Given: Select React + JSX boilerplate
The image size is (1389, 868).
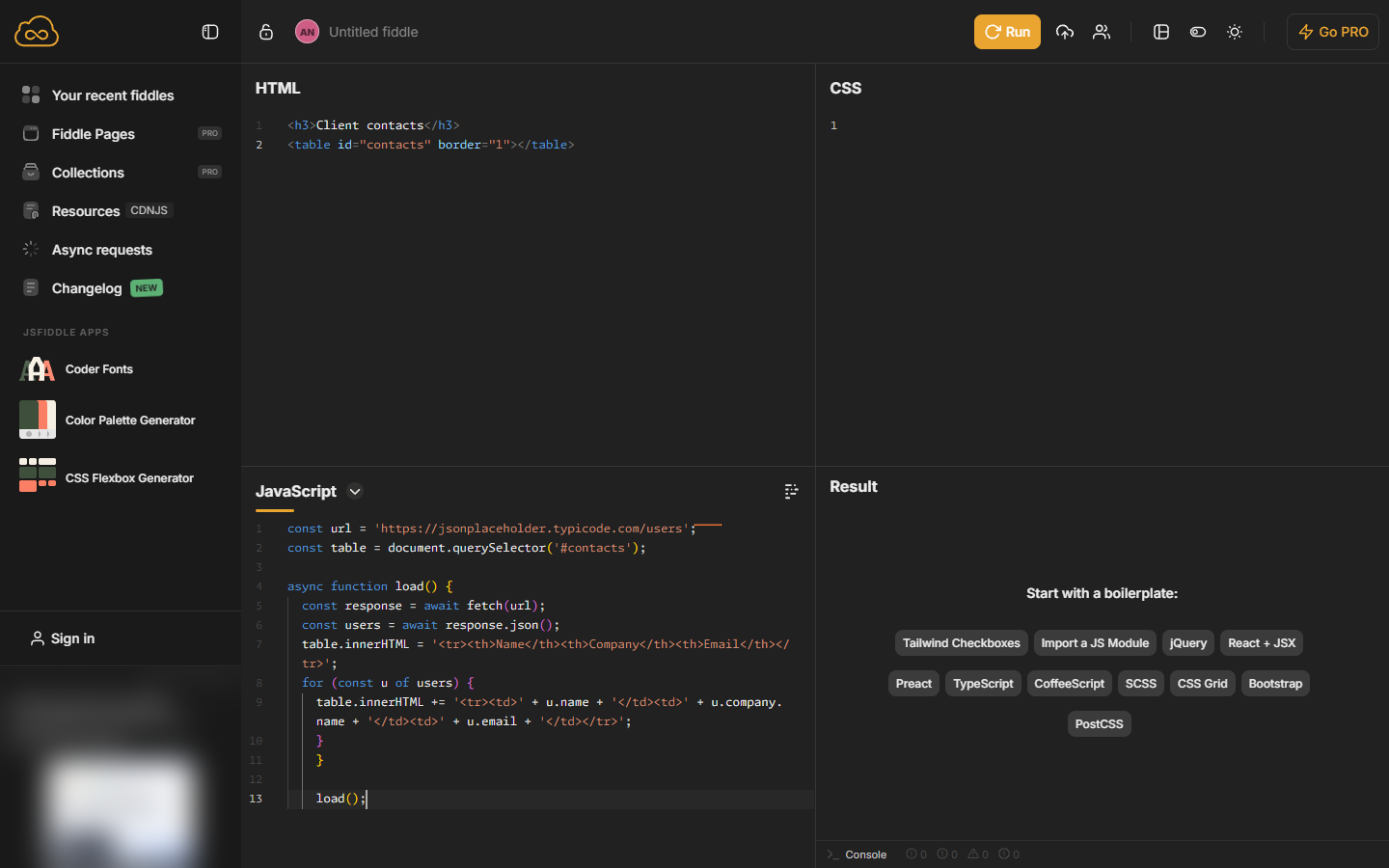Looking at the screenshot, I should tap(1261, 643).
